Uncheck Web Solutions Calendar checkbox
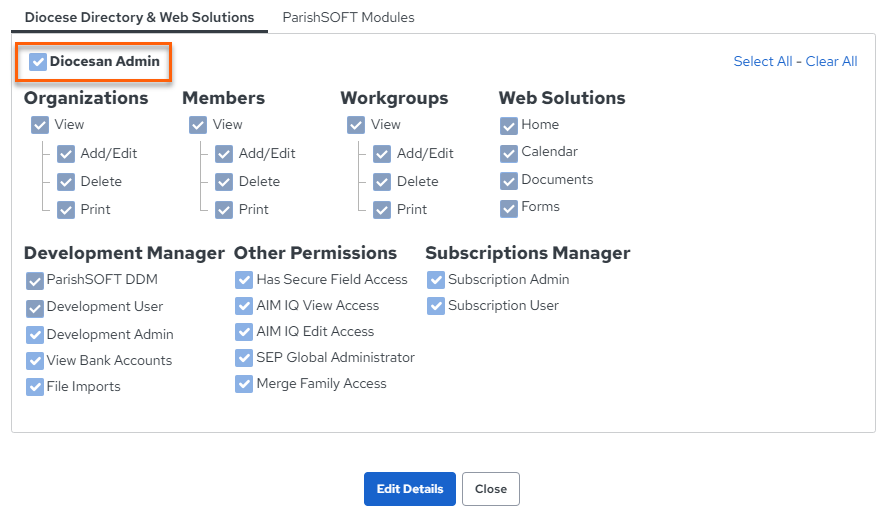Screen dimensions: 889x514 (509, 153)
